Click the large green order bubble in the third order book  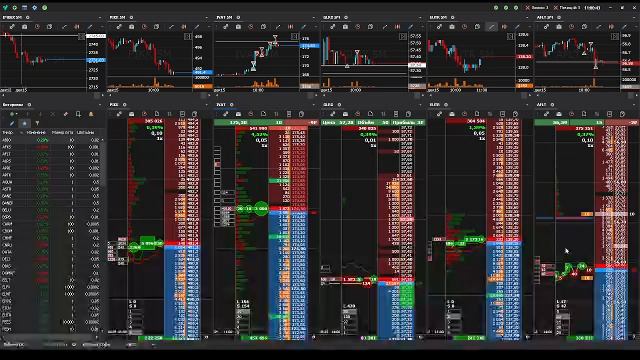pyautogui.click(x=261, y=209)
